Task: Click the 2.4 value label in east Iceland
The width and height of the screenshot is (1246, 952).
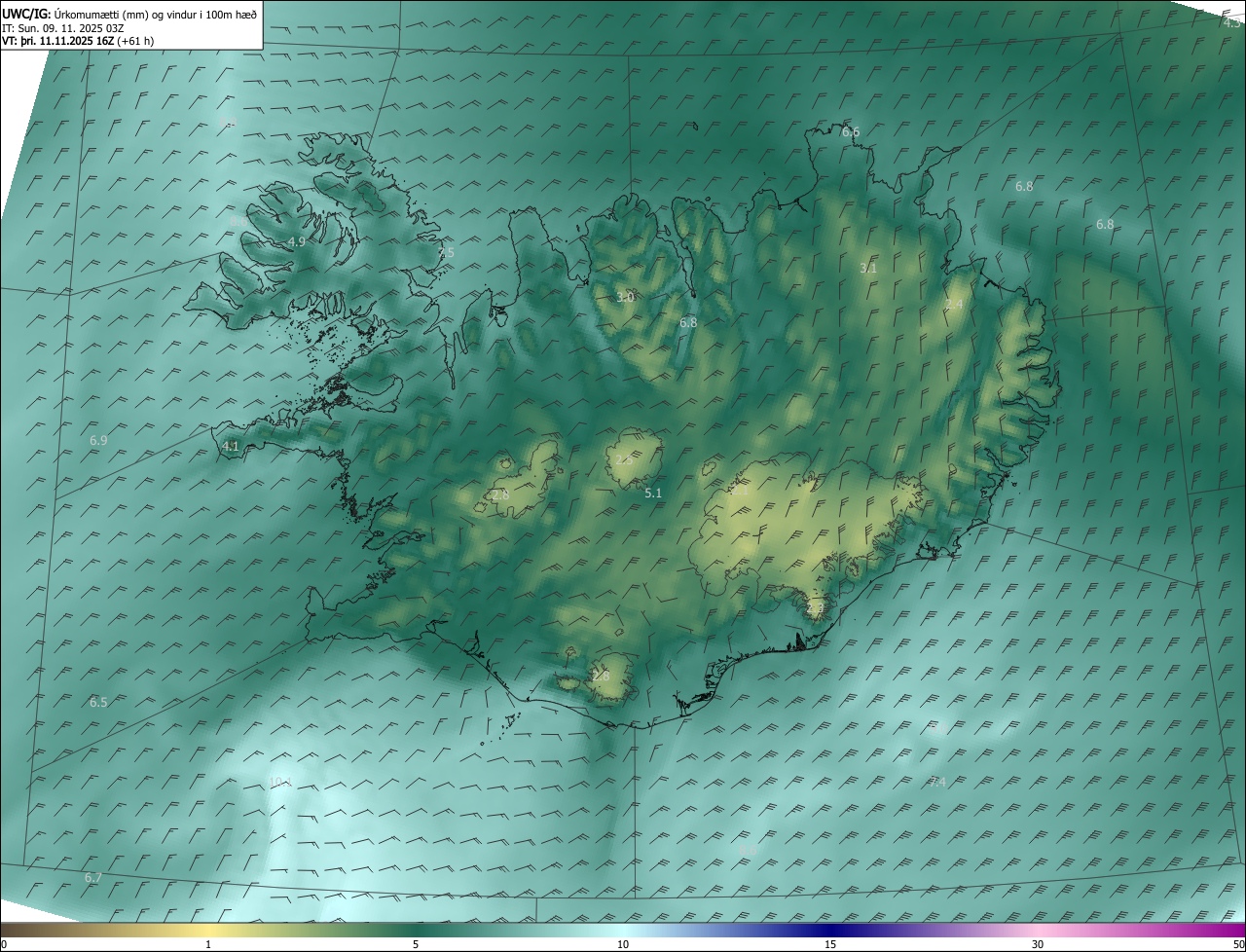Action: (x=954, y=305)
